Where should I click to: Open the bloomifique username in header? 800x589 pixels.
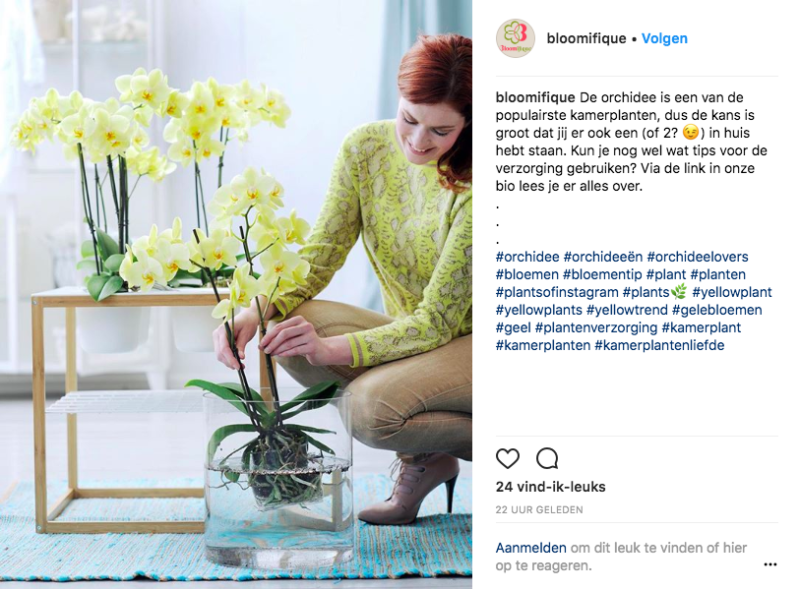586,38
